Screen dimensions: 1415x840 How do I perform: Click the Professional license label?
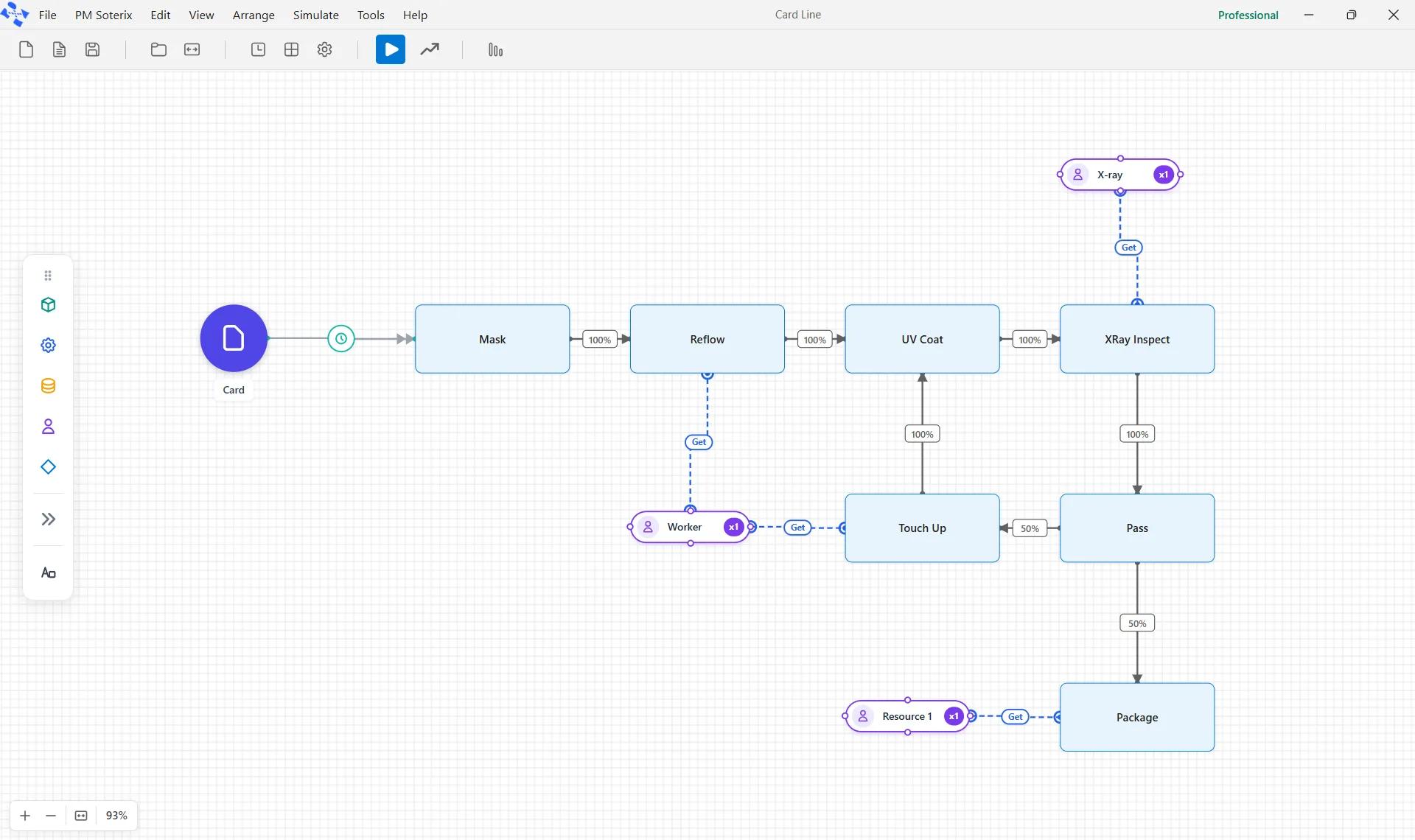(x=1248, y=15)
